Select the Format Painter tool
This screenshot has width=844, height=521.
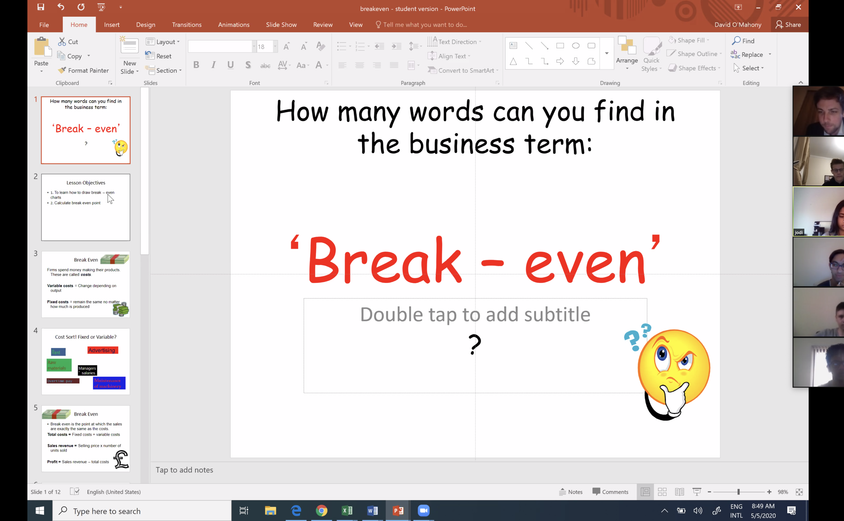83,70
